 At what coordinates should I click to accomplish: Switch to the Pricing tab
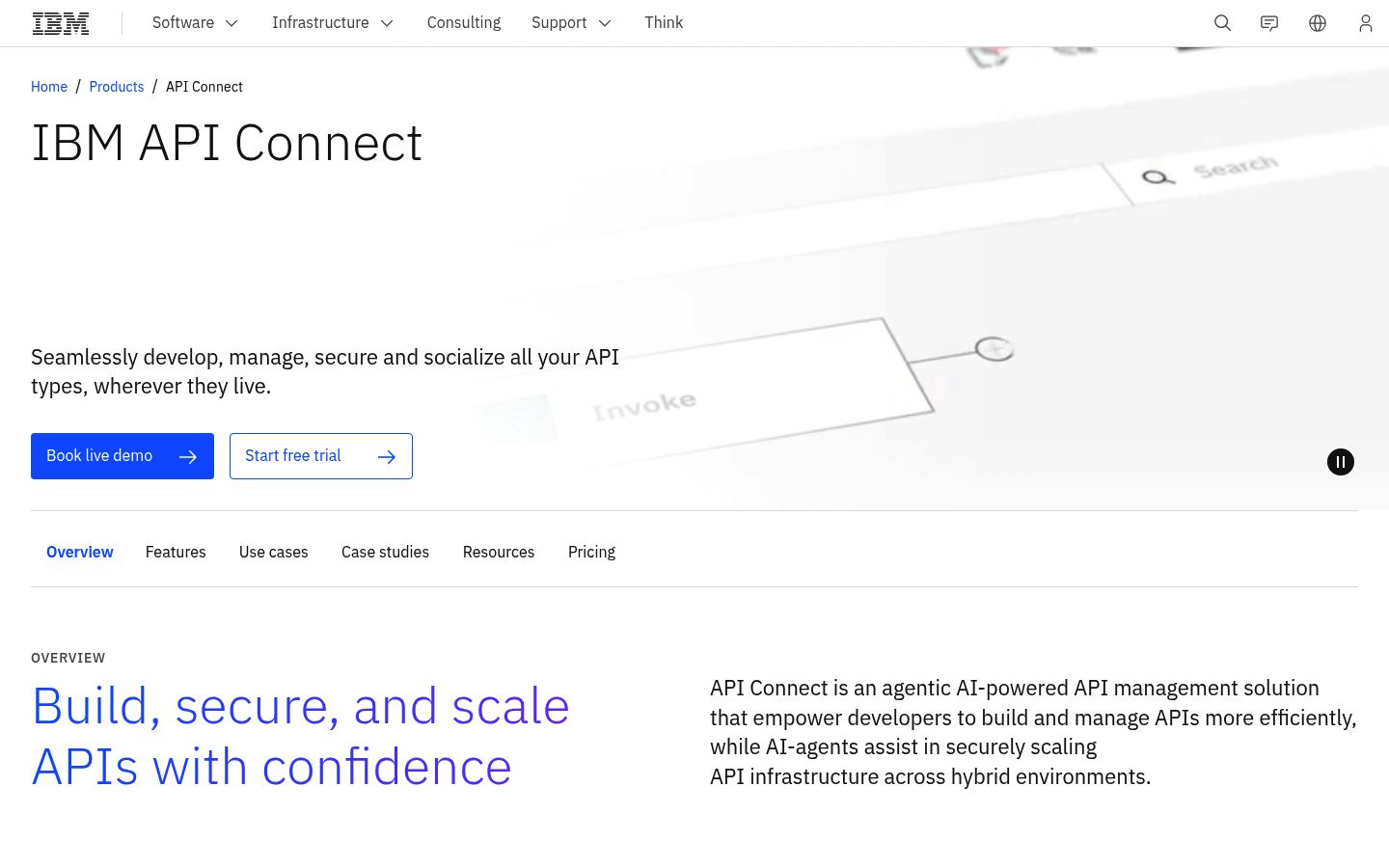click(591, 552)
